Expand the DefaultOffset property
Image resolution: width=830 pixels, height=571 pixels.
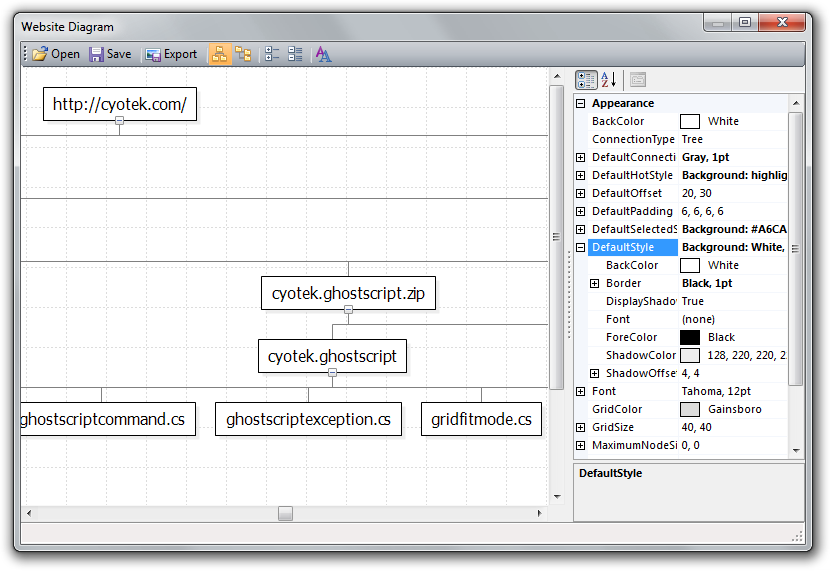581,193
